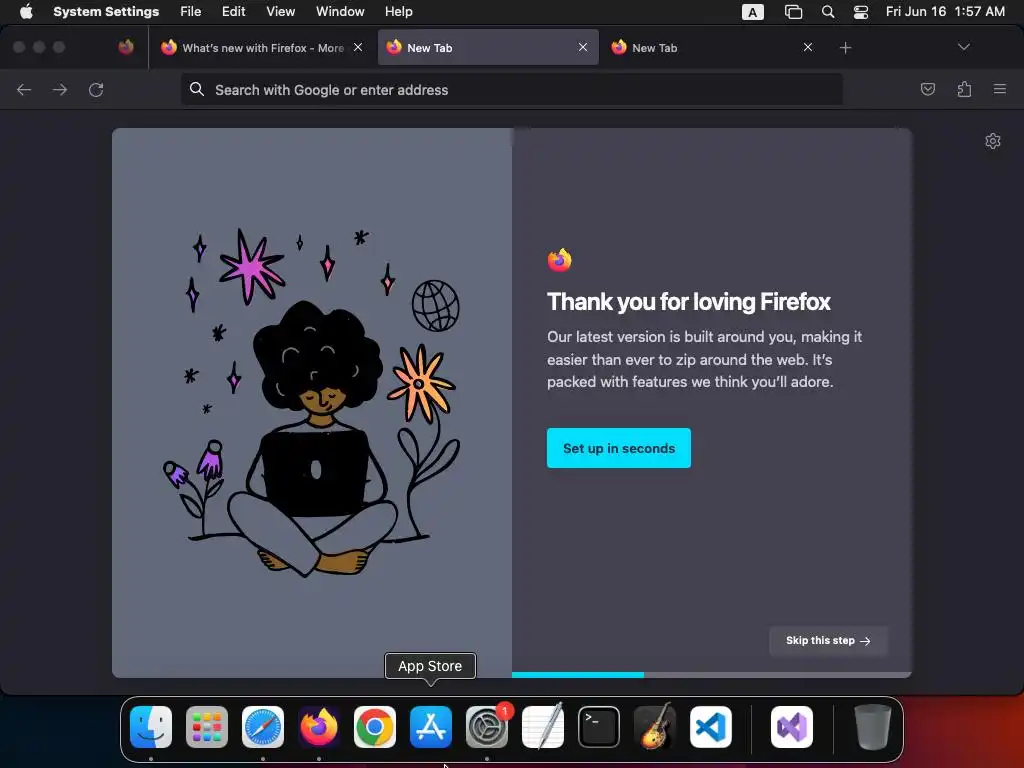
Task: Focus the Search with Google address bar
Action: (511, 89)
